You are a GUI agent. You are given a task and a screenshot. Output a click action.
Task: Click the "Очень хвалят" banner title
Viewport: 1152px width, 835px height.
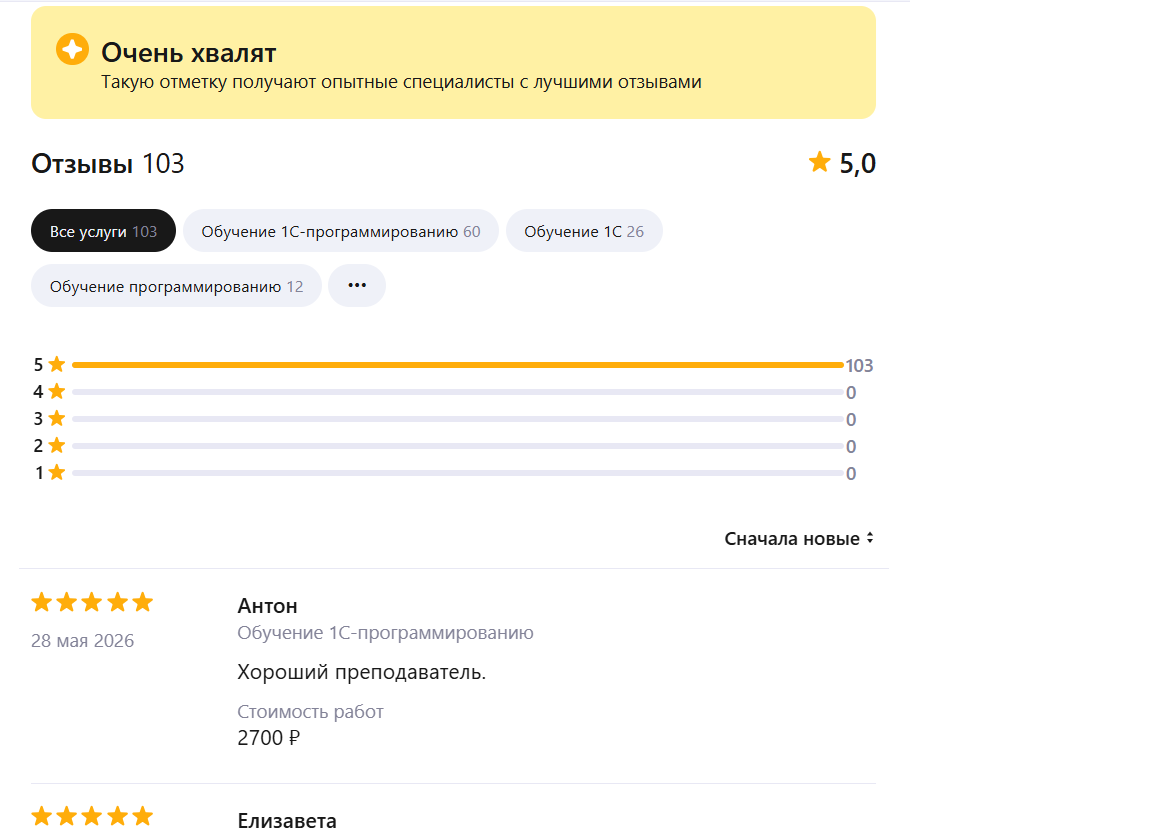[x=189, y=53]
